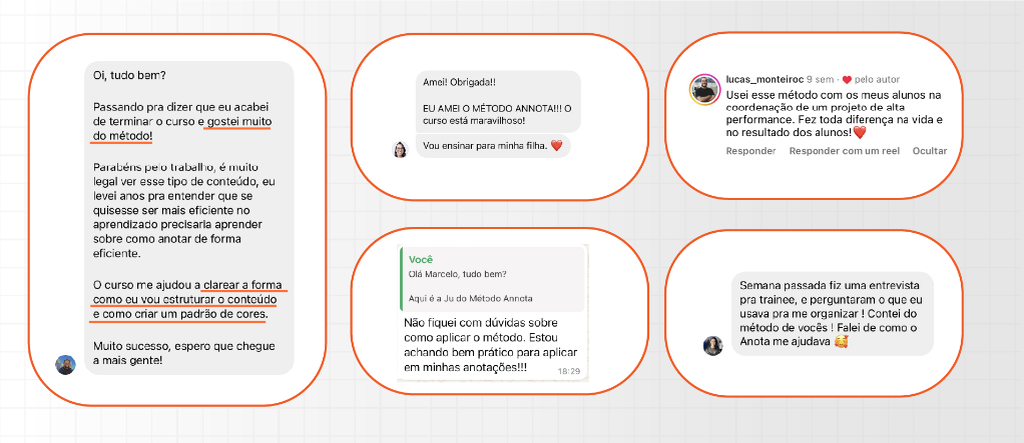Click the quoted 'Você' reply preview
The height and width of the screenshot is (443, 1024).
492,279
